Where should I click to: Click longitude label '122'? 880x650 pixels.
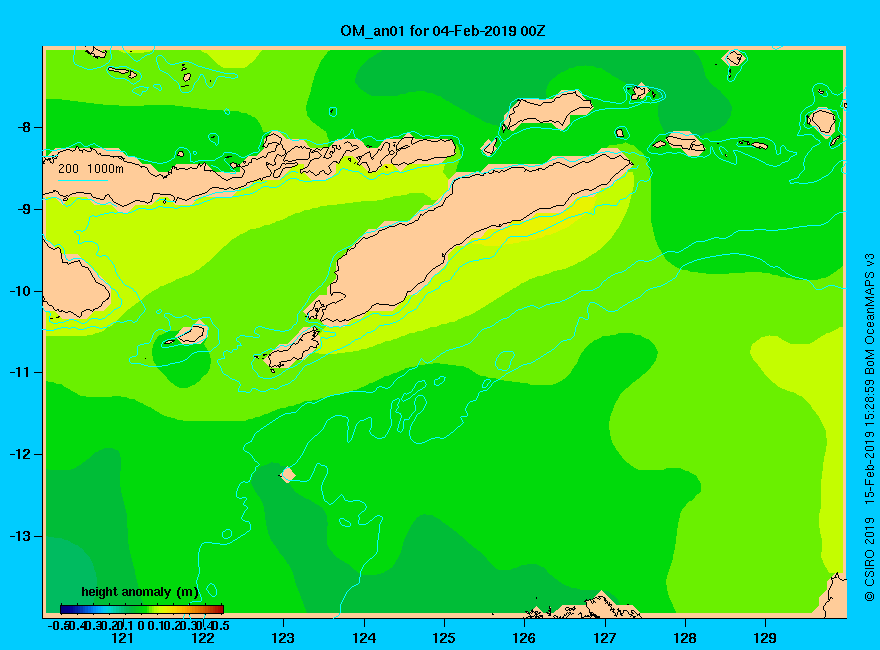point(203,638)
